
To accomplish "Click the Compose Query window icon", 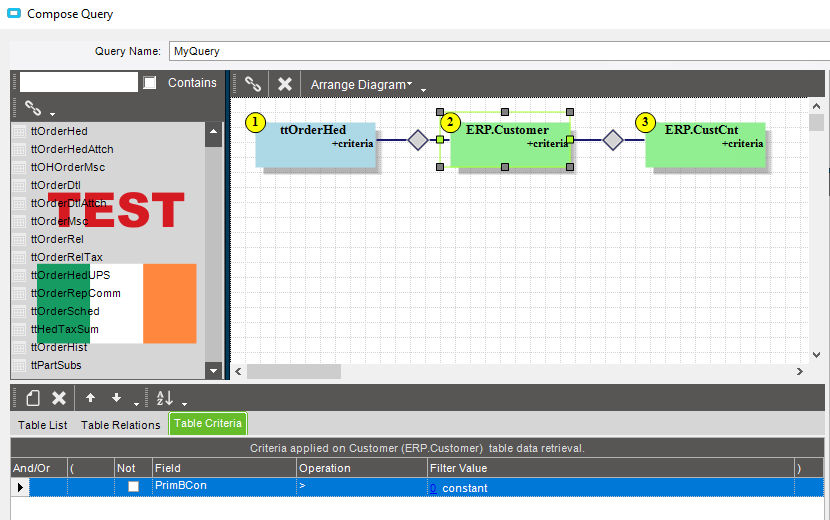I will [x=14, y=13].
